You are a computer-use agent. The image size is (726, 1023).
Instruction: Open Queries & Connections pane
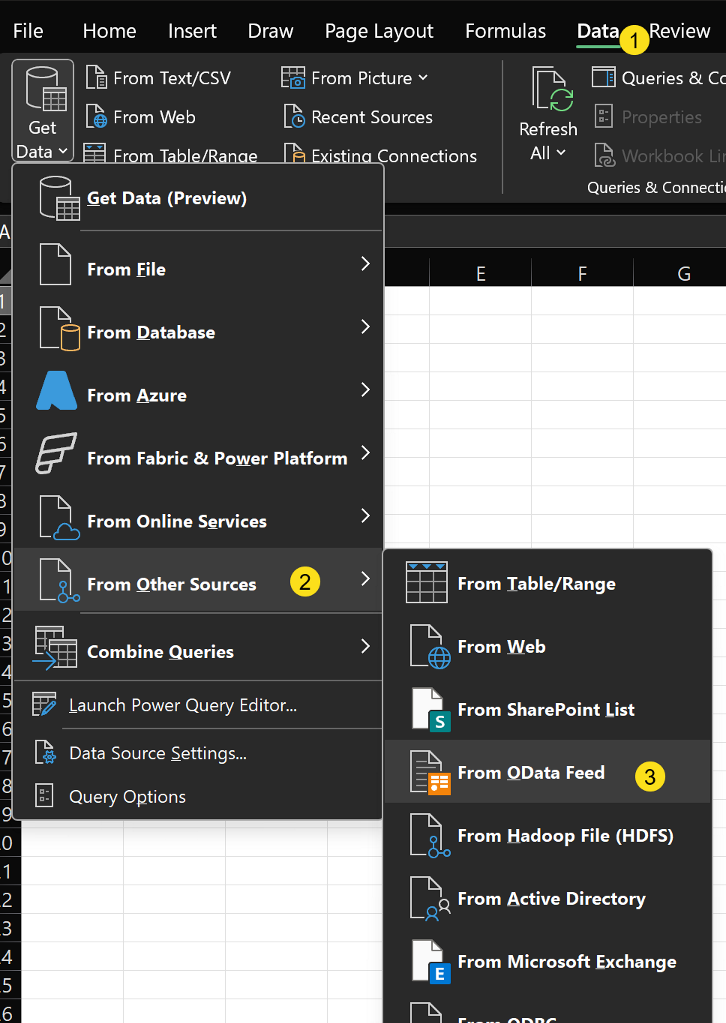[659, 78]
